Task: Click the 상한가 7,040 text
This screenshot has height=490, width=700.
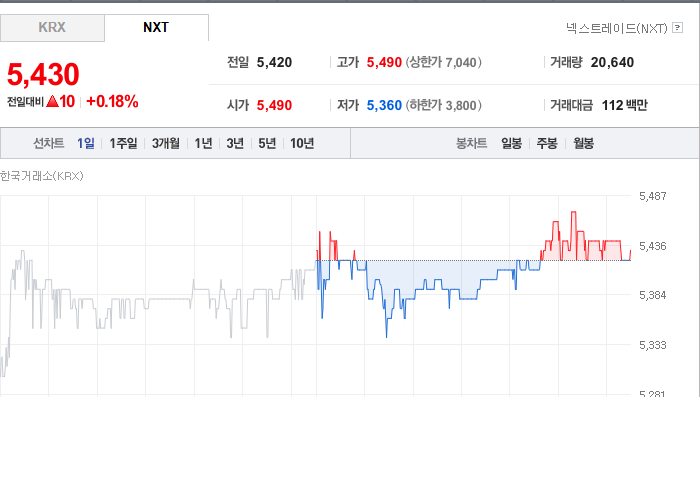Action: pyautogui.click(x=443, y=62)
